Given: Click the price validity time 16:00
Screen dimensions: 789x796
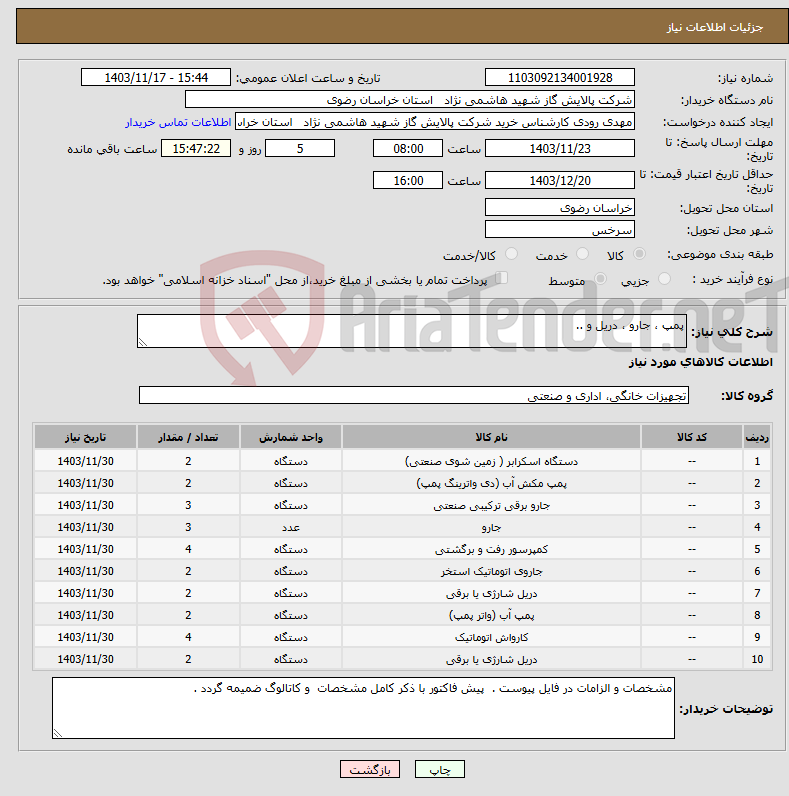Looking at the screenshot, I should (408, 180).
